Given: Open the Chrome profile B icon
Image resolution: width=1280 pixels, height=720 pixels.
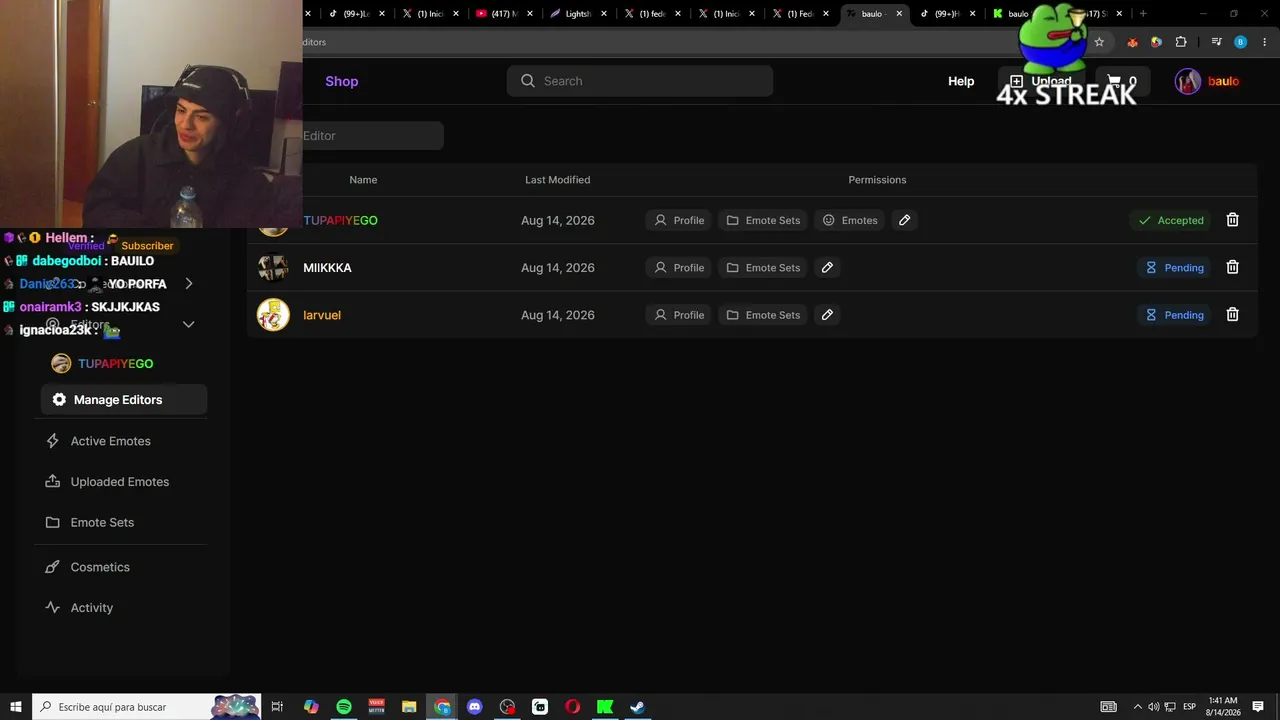Looking at the screenshot, I should point(1240,42).
